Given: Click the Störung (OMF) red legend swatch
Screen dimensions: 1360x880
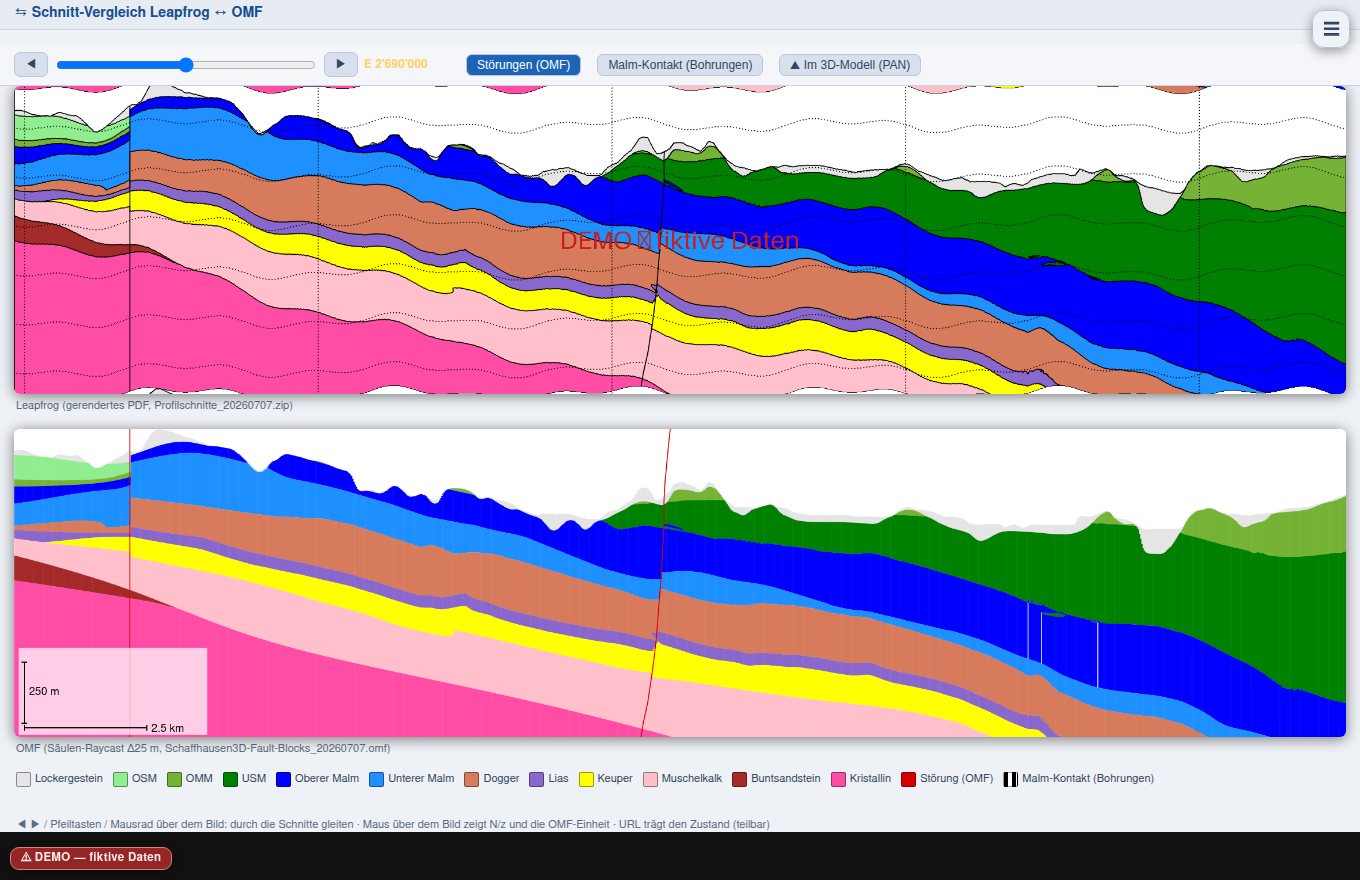Looking at the screenshot, I should point(908,779).
